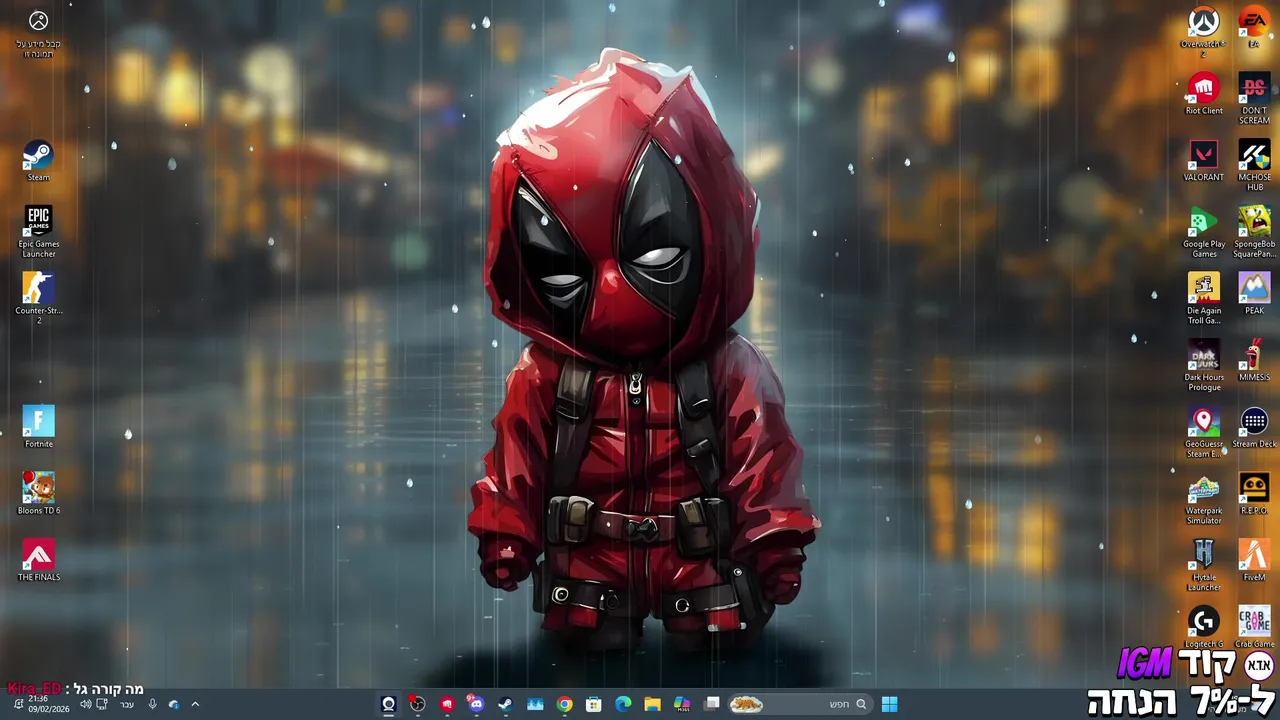Select the Riot Client desktop icon
1280x720 pixels.
point(1203,94)
